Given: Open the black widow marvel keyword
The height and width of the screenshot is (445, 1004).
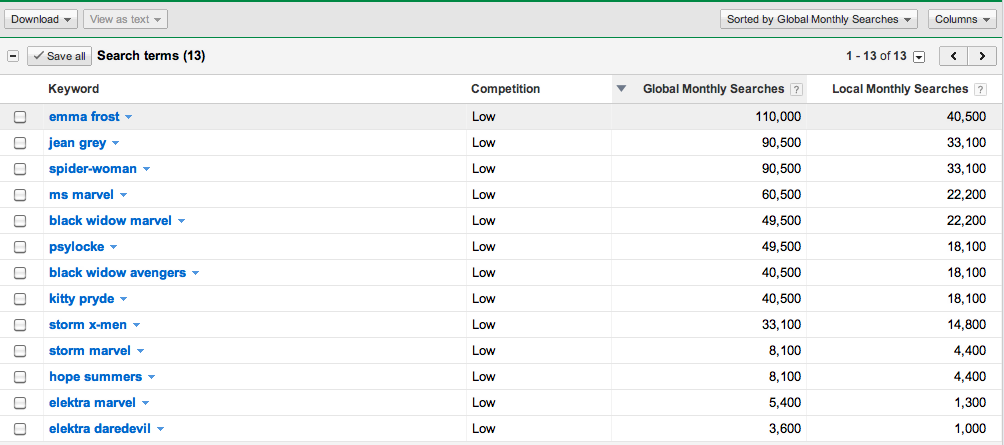Looking at the screenshot, I should [x=110, y=221].
